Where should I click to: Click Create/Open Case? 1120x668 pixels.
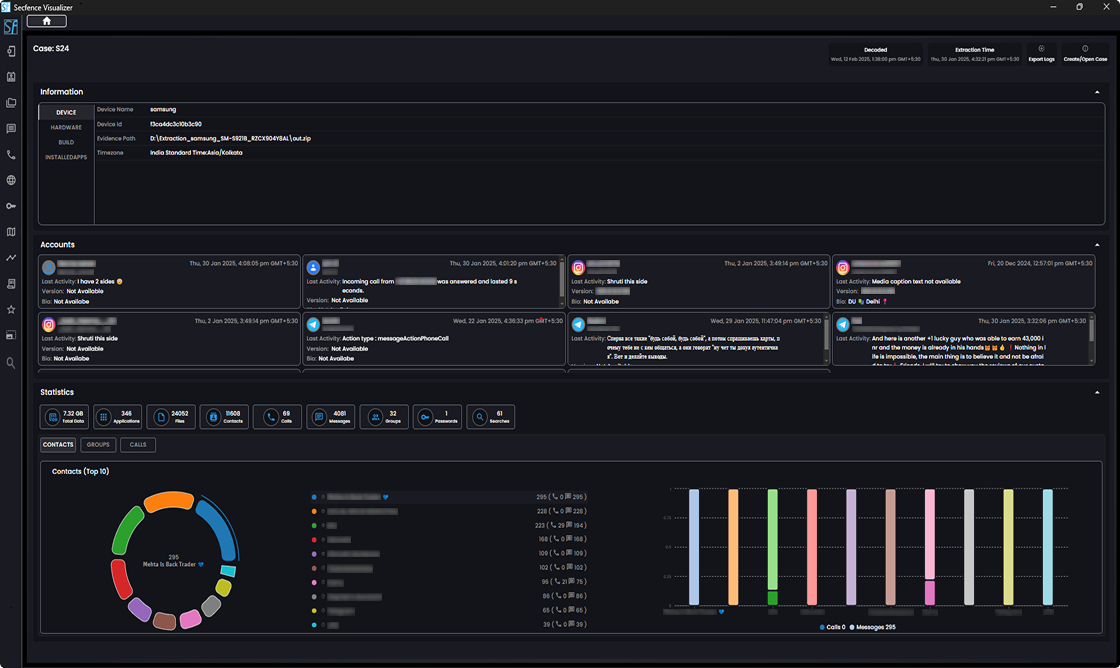click(x=1085, y=54)
